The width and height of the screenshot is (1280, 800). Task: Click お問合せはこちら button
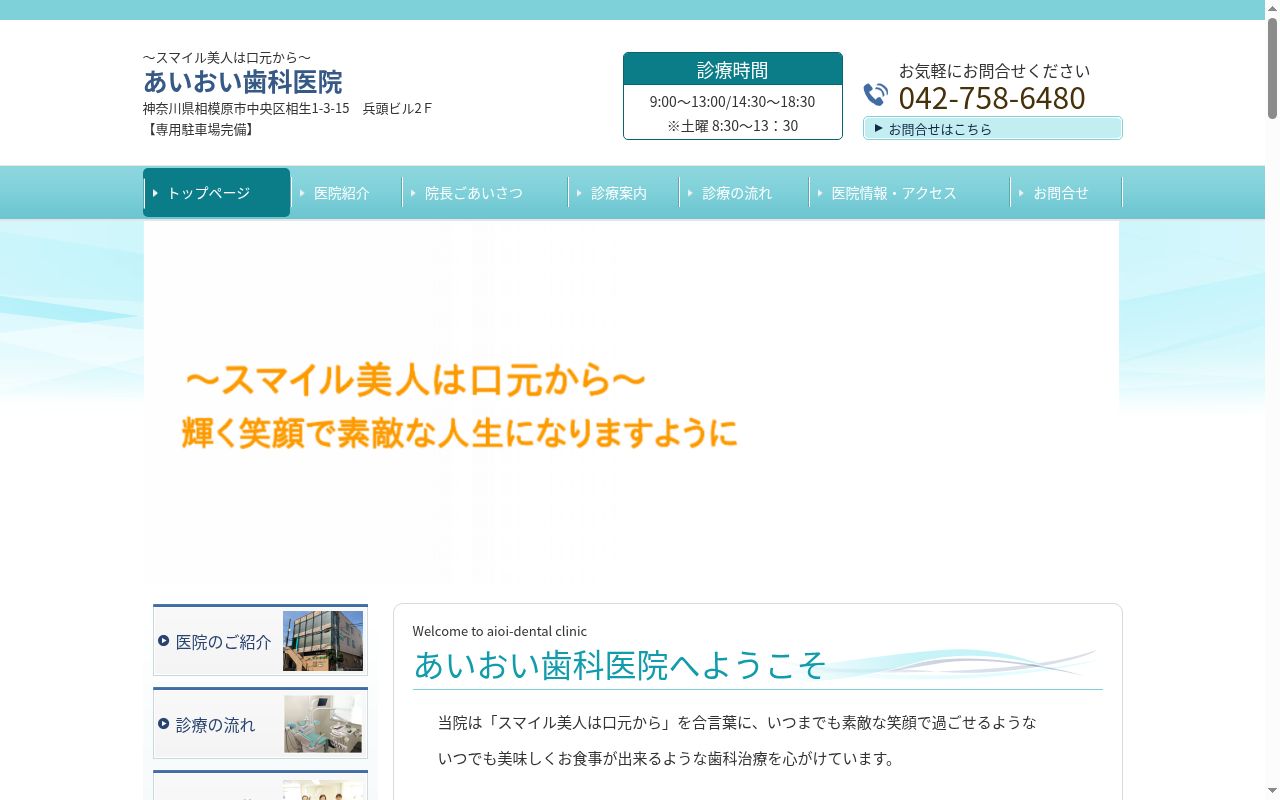(x=993, y=128)
